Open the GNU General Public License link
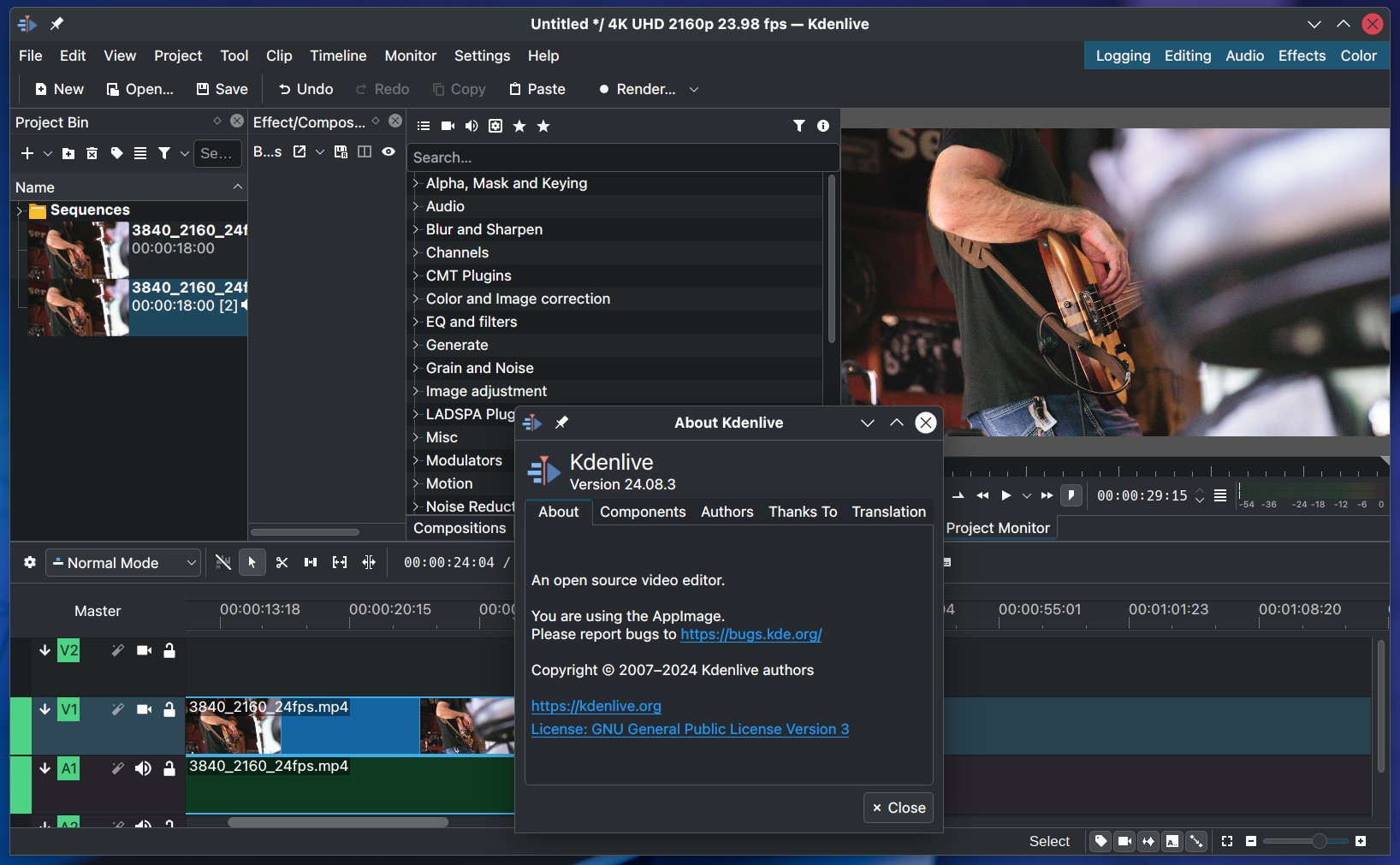Viewport: 1400px width, 865px height. tap(690, 729)
